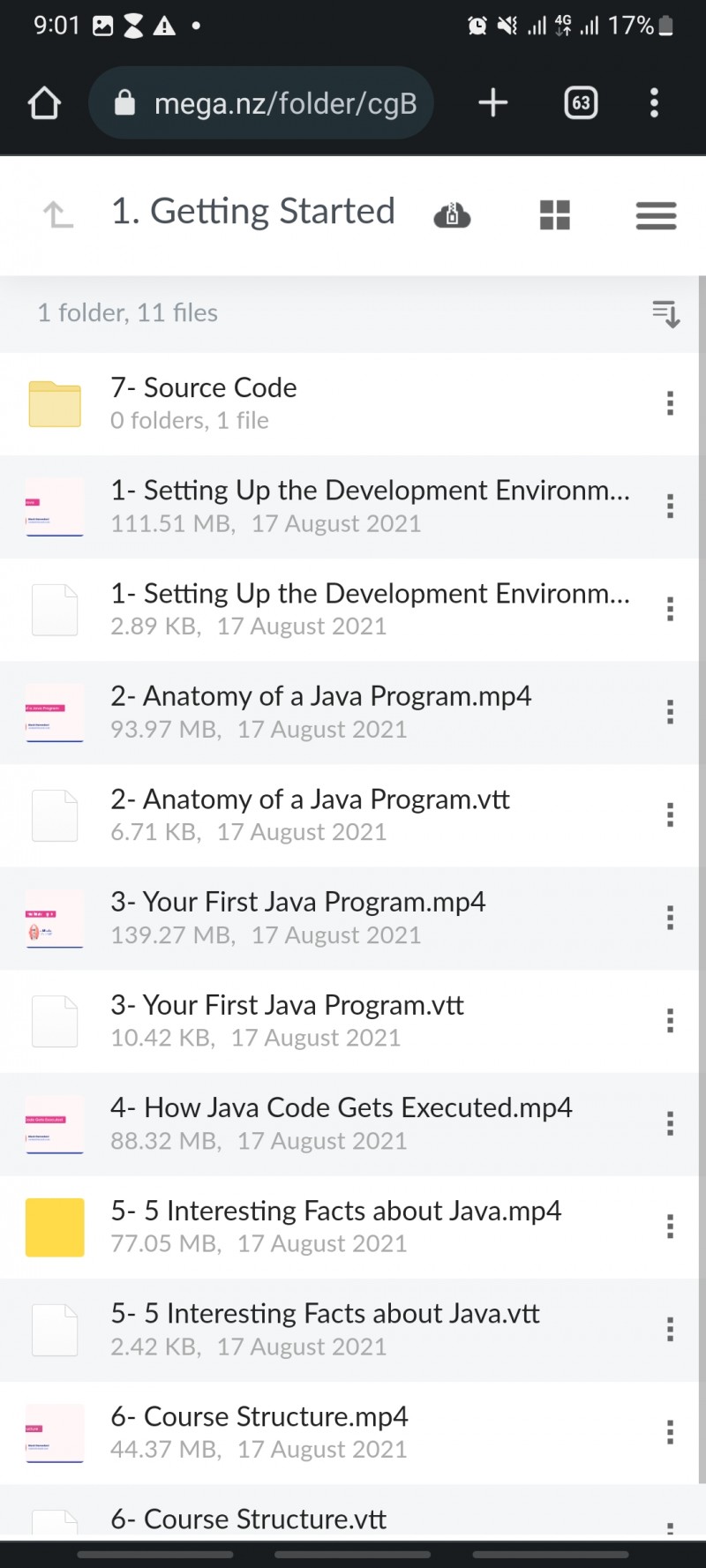Tap the yellow Source Code folder icon
The image size is (706, 1568).
pos(55,403)
